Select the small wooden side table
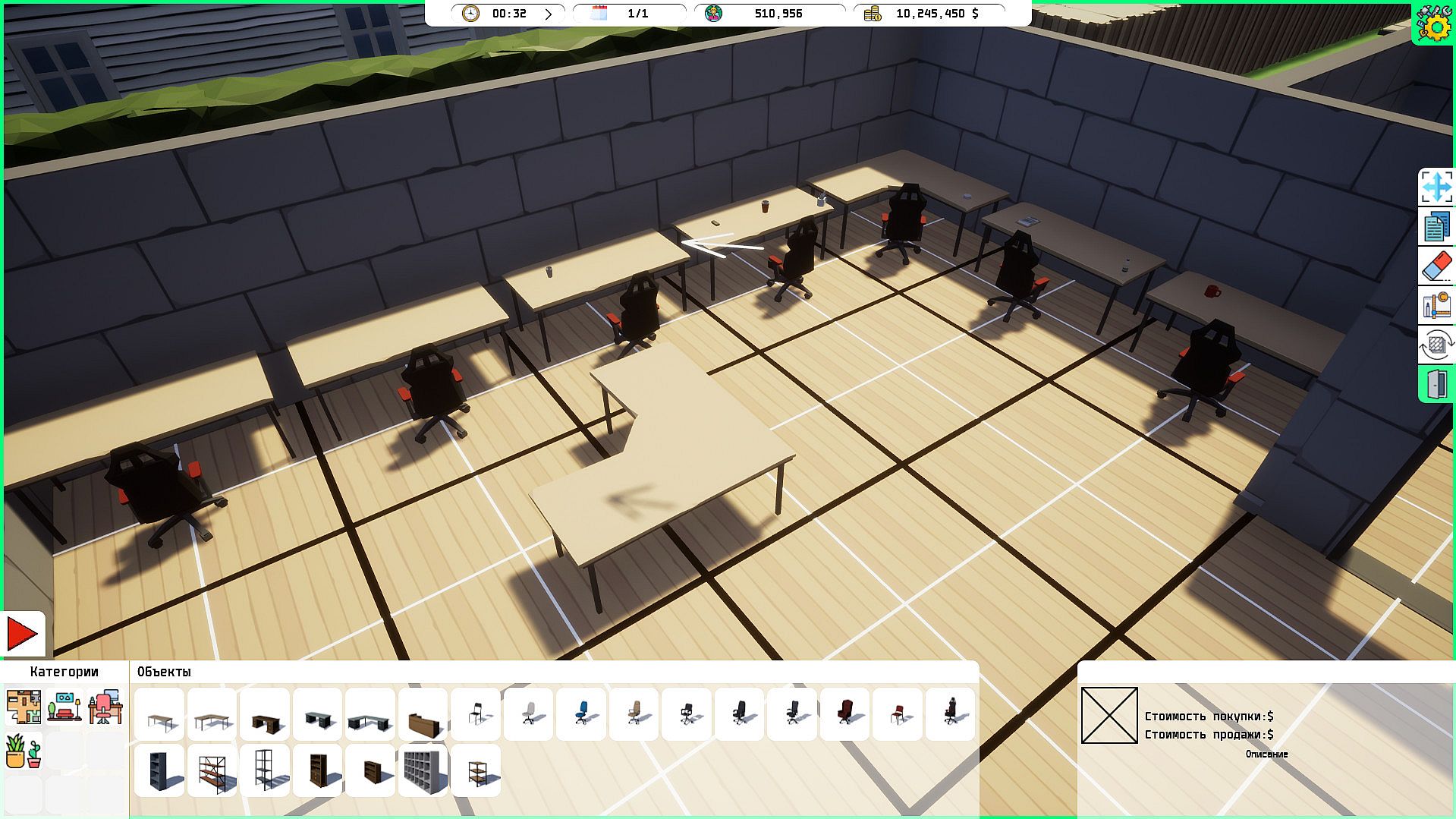 476,770
